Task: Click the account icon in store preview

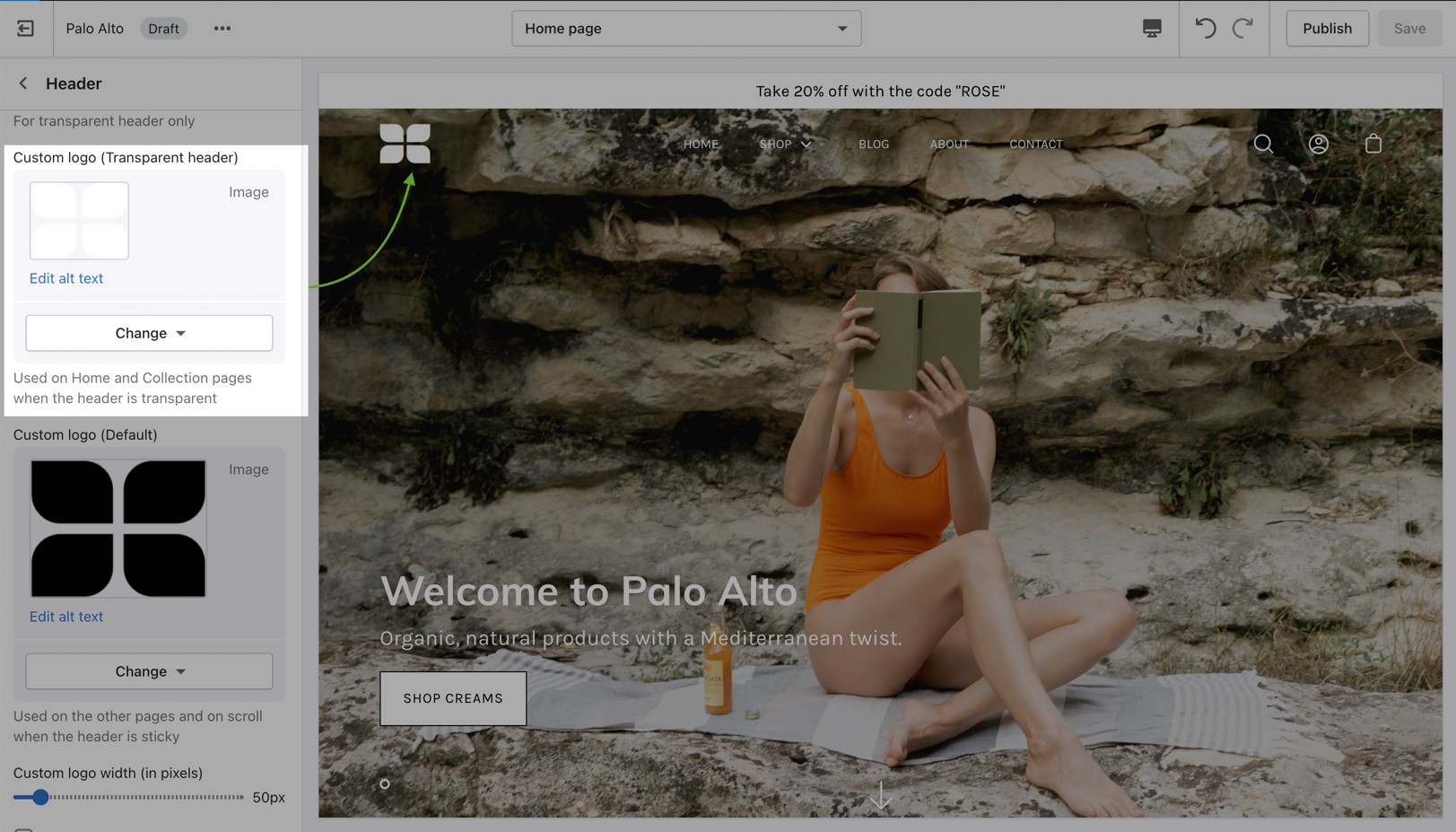Action: click(x=1318, y=144)
